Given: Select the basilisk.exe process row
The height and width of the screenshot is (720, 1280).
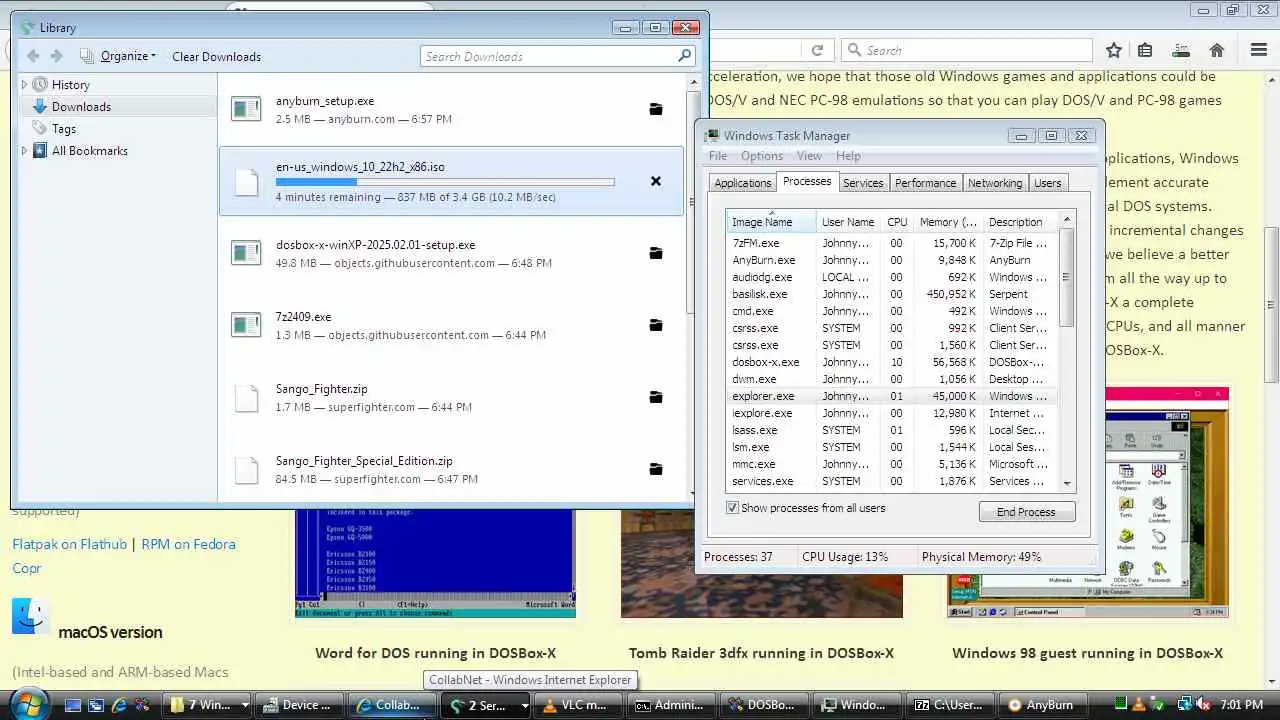Looking at the screenshot, I should pyautogui.click(x=890, y=294).
